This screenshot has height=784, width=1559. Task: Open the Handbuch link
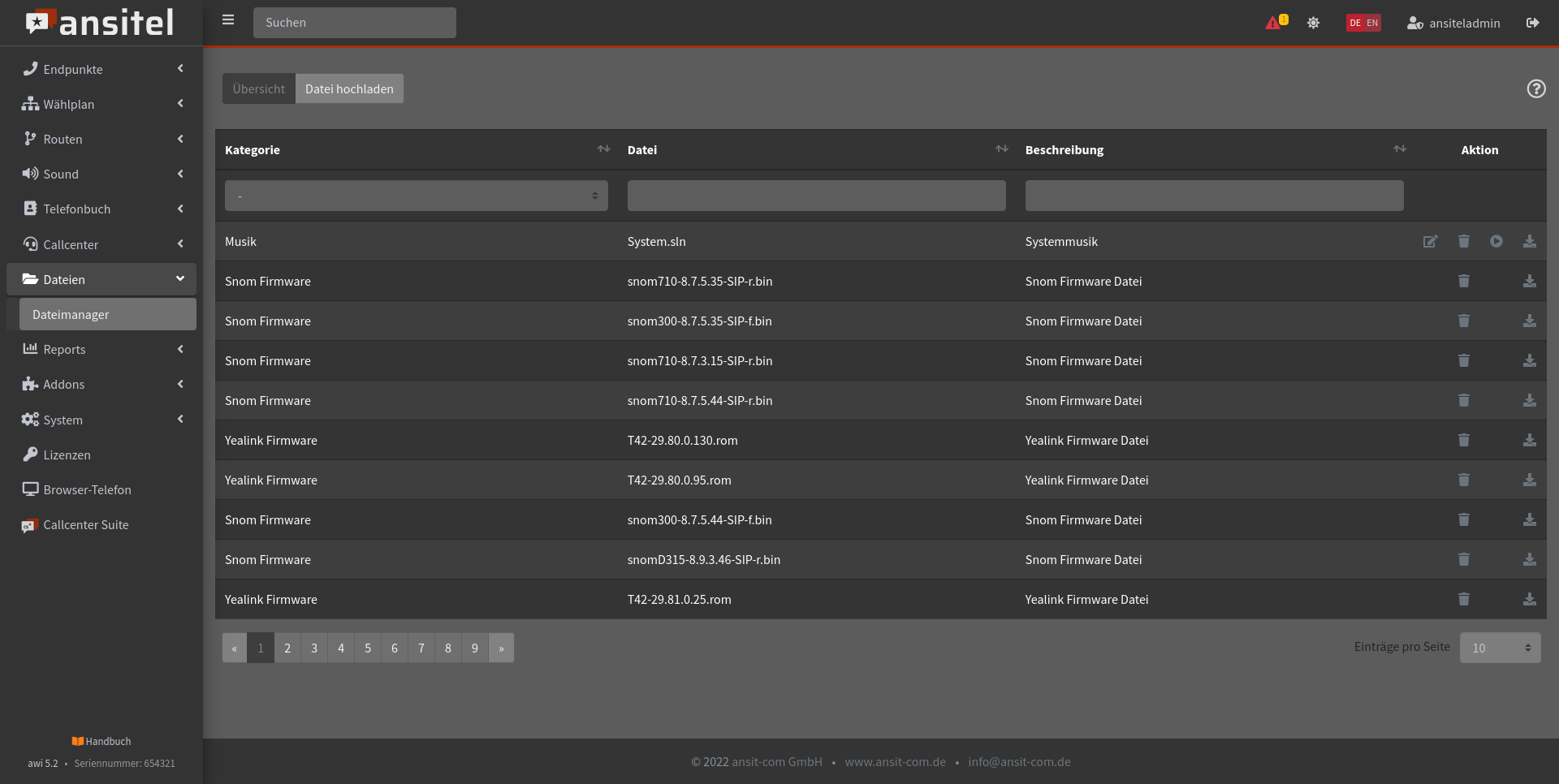[101, 741]
